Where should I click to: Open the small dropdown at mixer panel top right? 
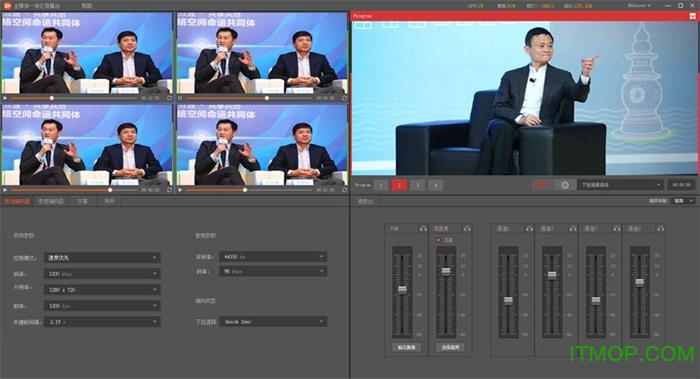click(x=684, y=201)
